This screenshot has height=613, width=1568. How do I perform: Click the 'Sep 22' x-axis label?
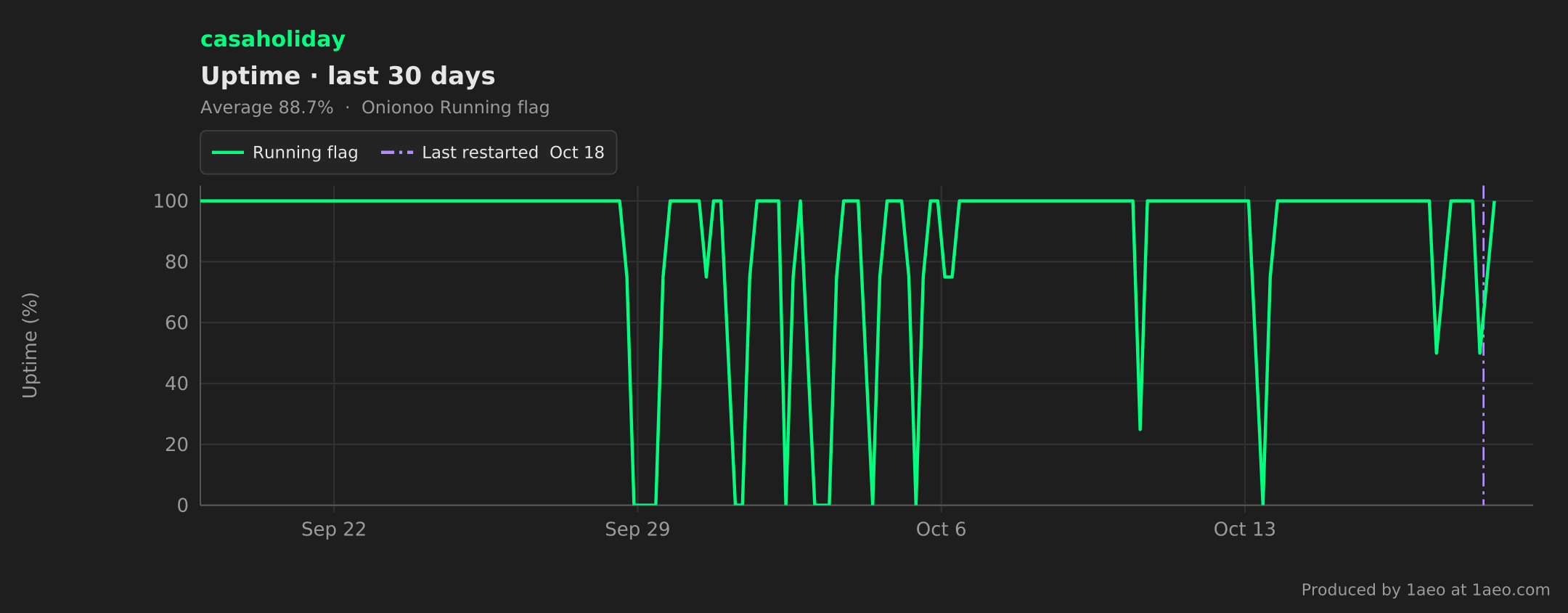pyautogui.click(x=334, y=529)
